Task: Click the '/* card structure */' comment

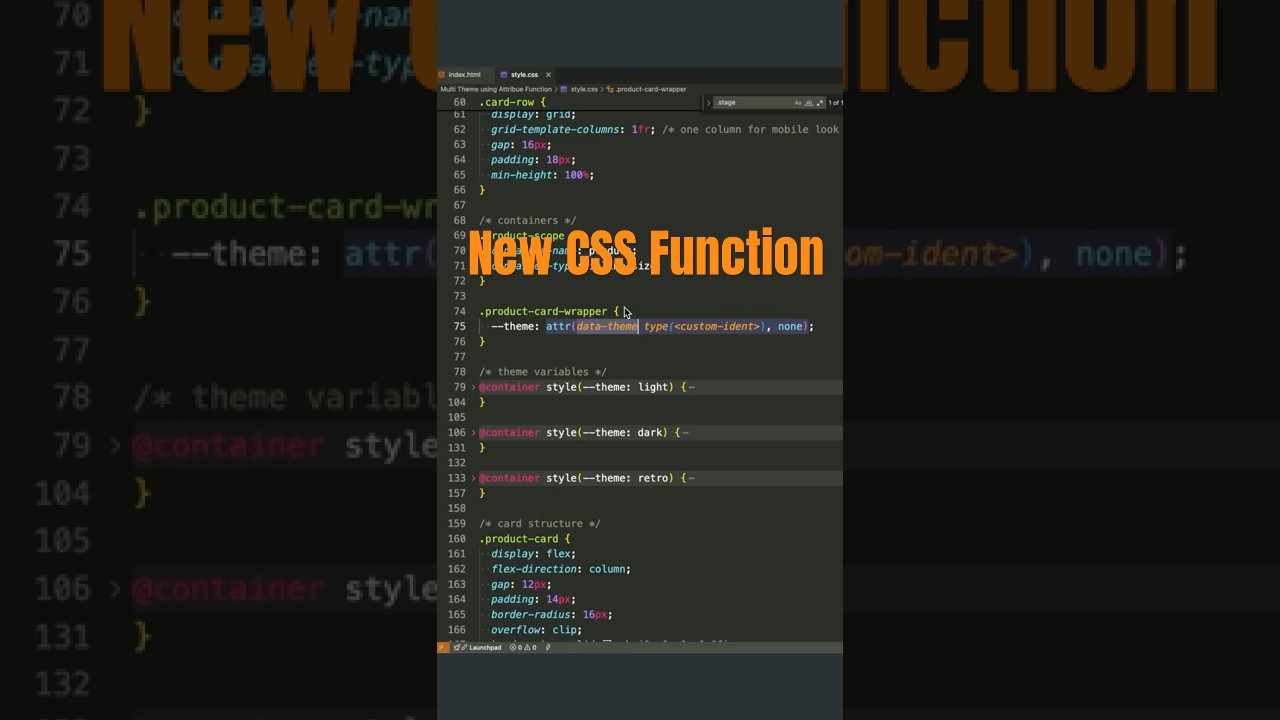Action: coord(539,524)
